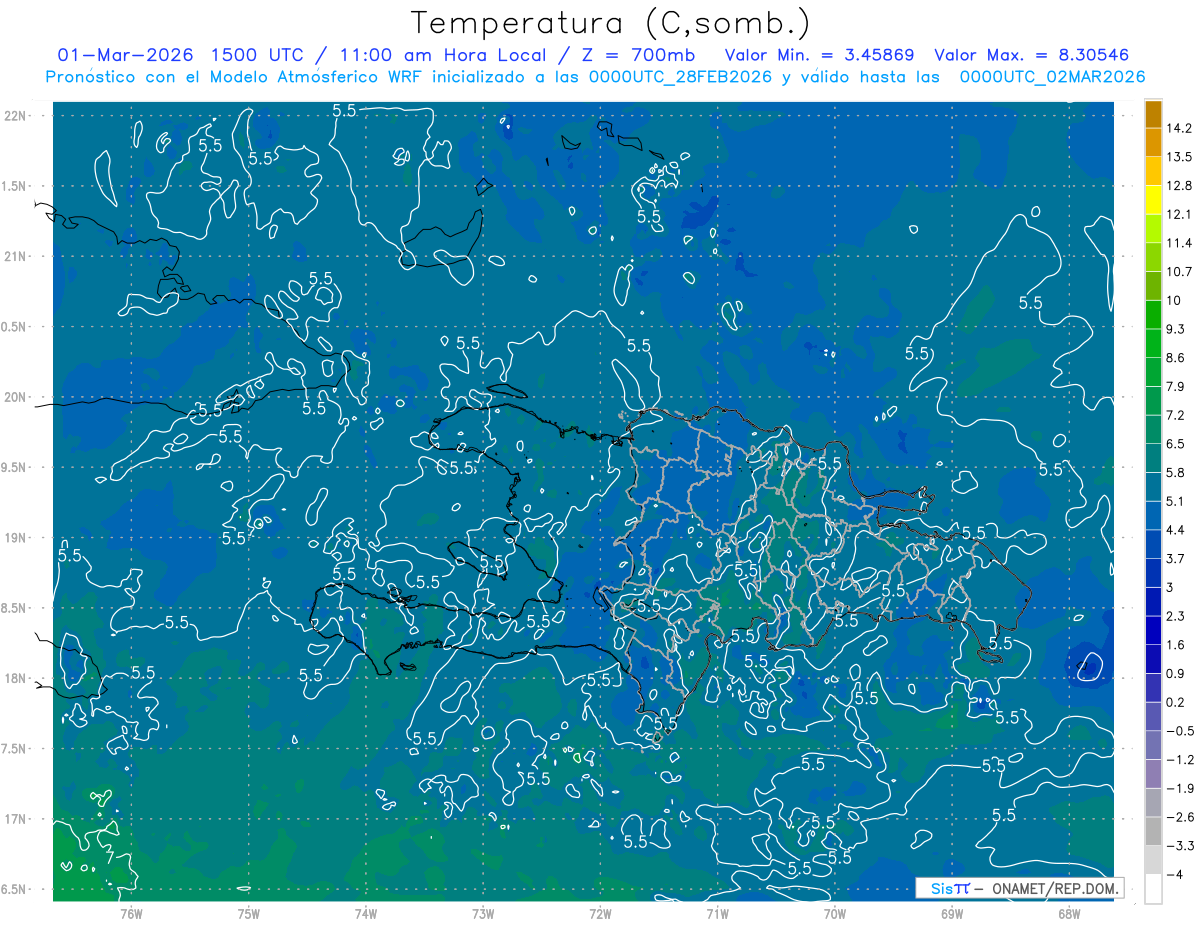The image size is (1200, 927).
Task: Click the '21N' latitude axis label
Action: pyautogui.click(x=15, y=256)
